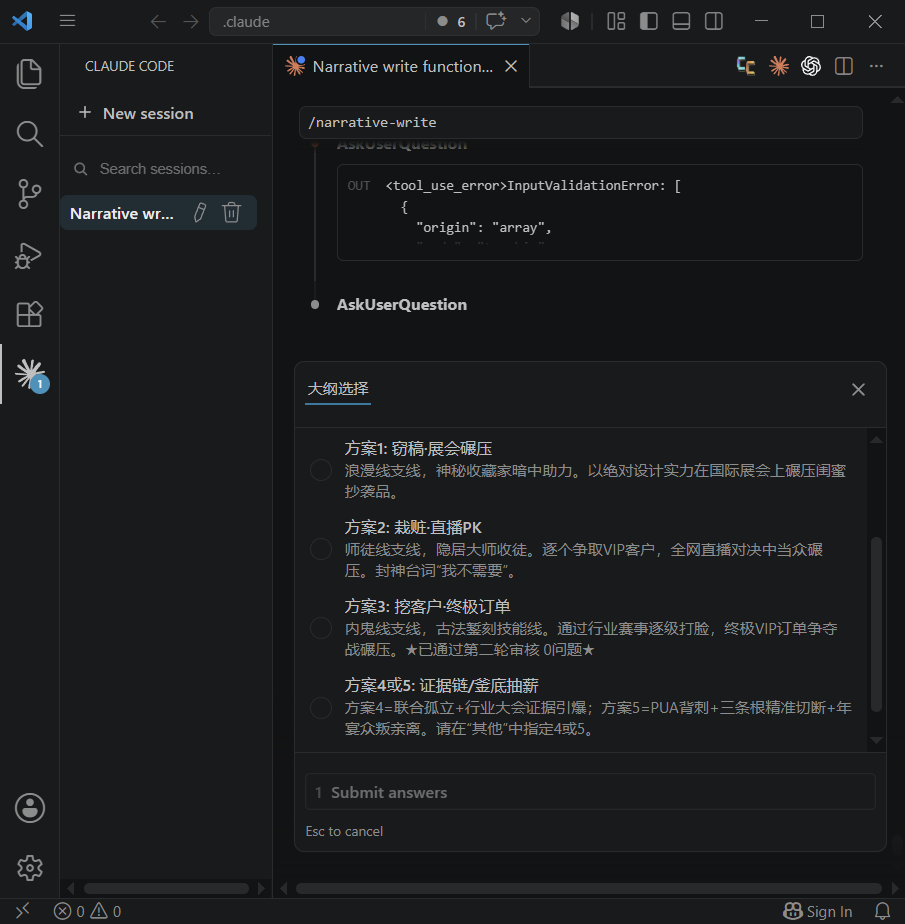Open errors and warnings in status bar

coord(87,912)
